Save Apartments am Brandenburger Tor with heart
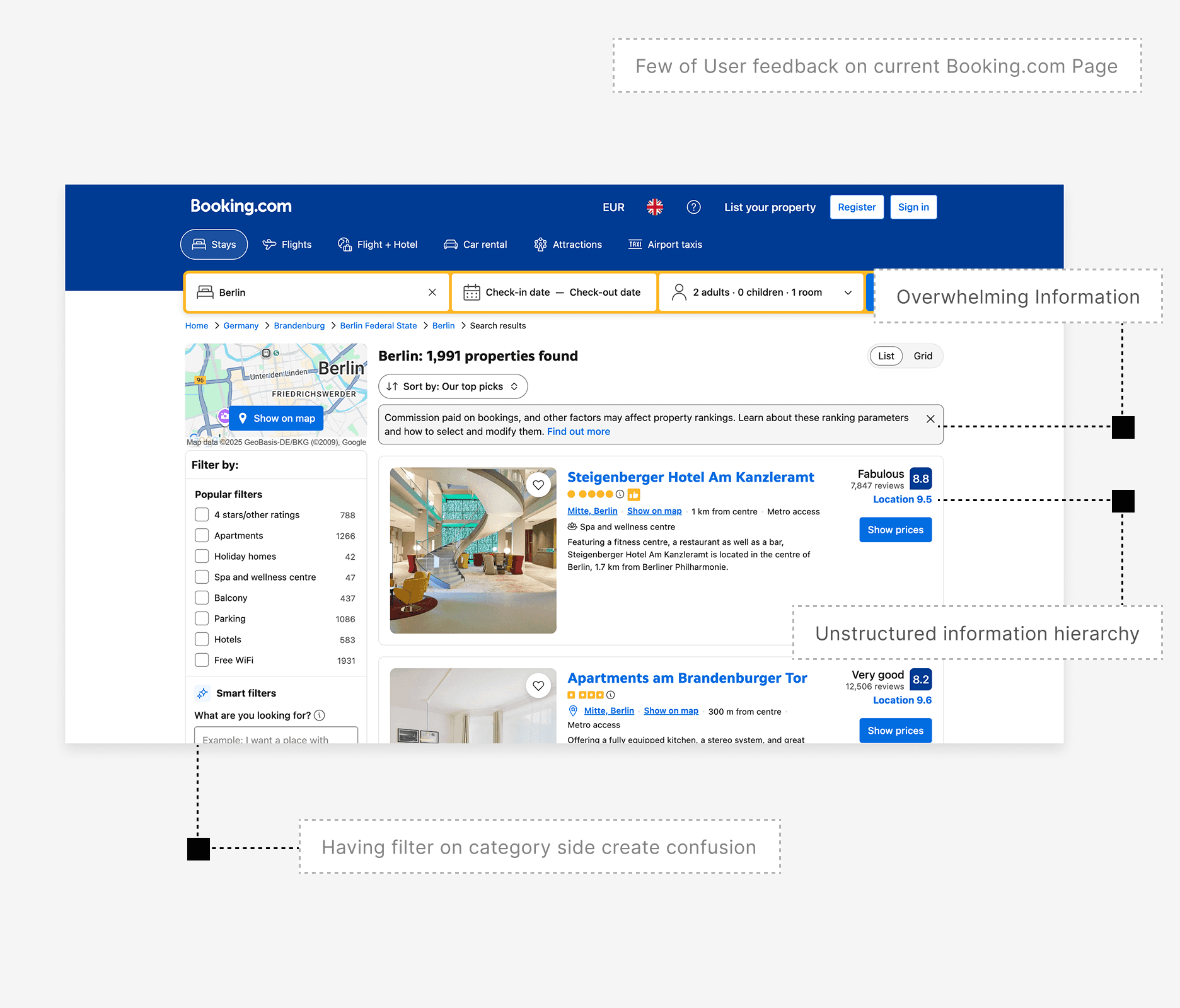This screenshot has width=1180, height=1008. point(538,686)
